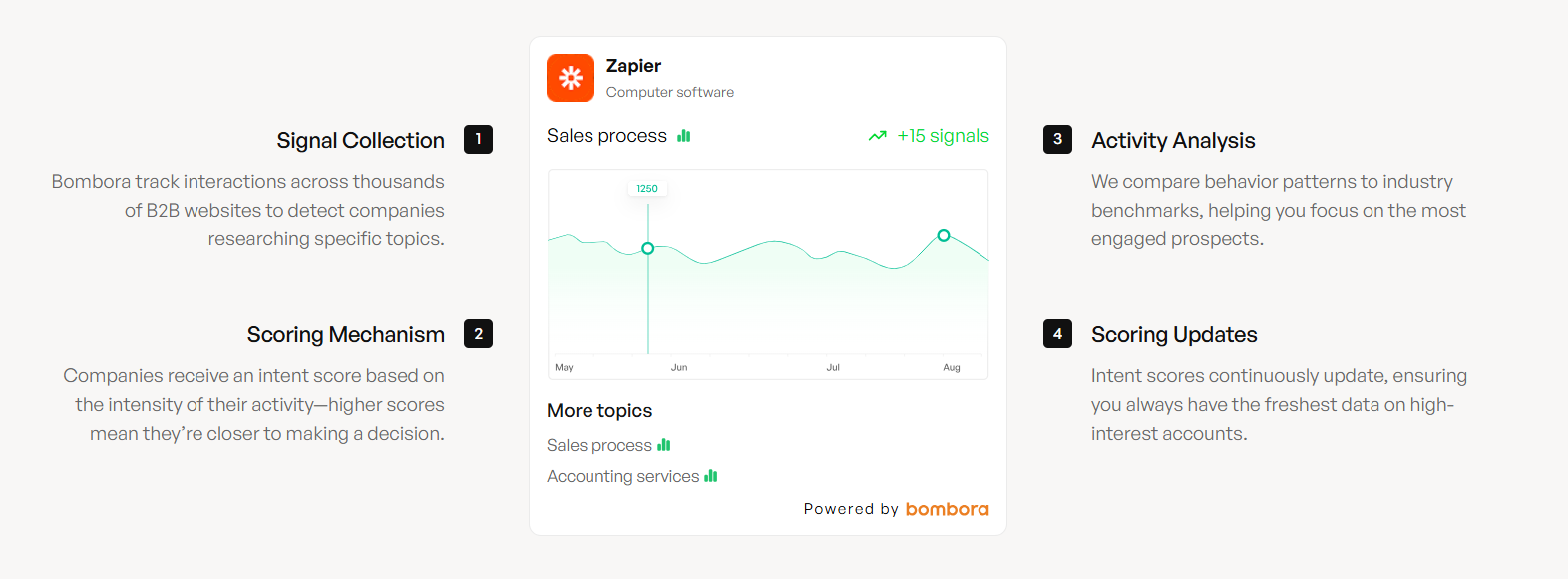1568x579 pixels.
Task: Click the number 1 badge icon
Action: click(x=479, y=139)
